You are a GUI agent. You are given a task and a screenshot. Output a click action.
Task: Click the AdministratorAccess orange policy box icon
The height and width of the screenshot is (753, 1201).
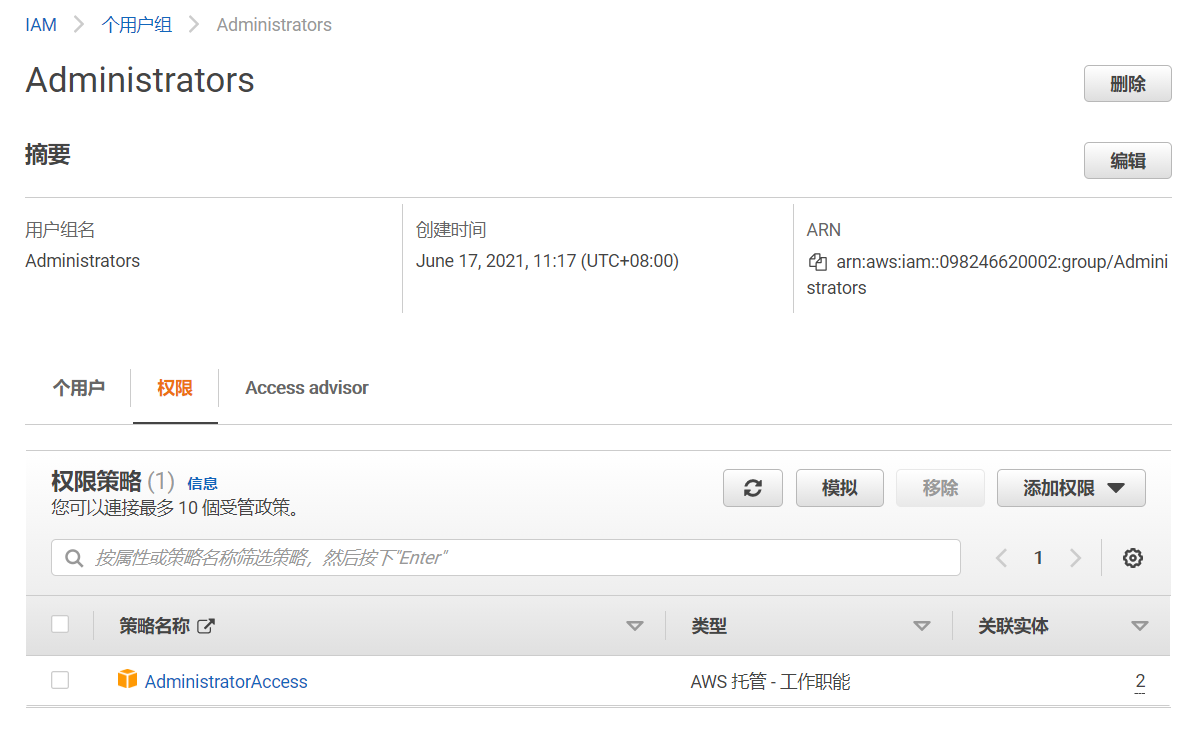click(127, 680)
